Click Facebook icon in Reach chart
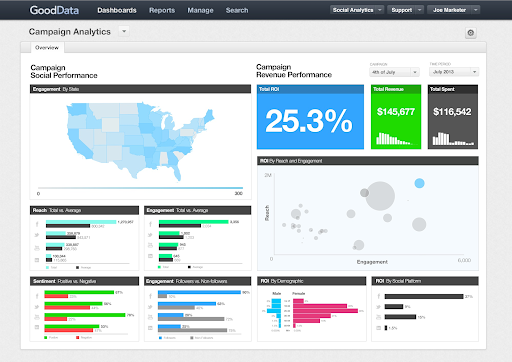 coord(37,224)
